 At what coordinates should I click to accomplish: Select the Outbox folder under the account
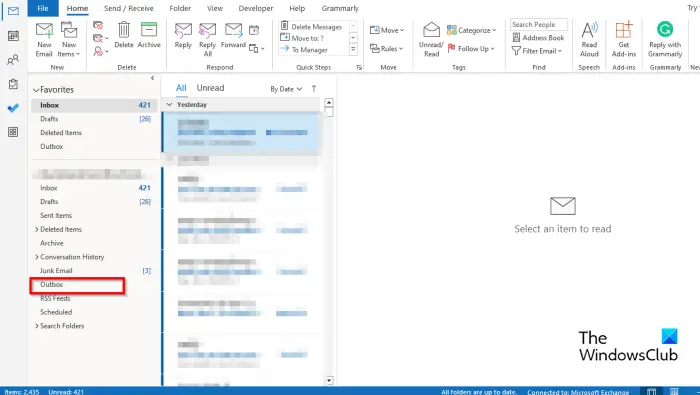click(x=52, y=284)
